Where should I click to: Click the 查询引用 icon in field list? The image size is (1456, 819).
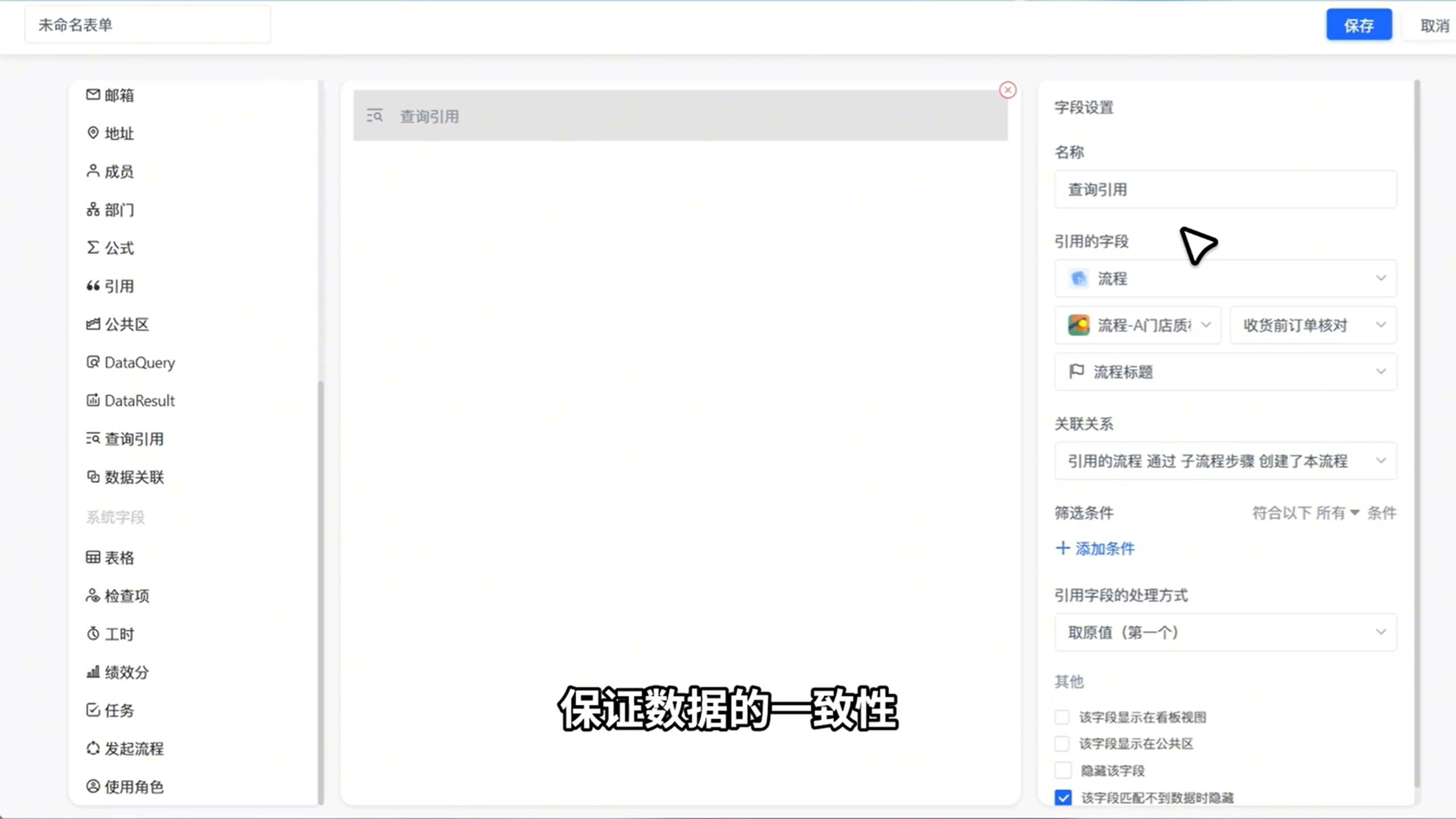(93, 438)
